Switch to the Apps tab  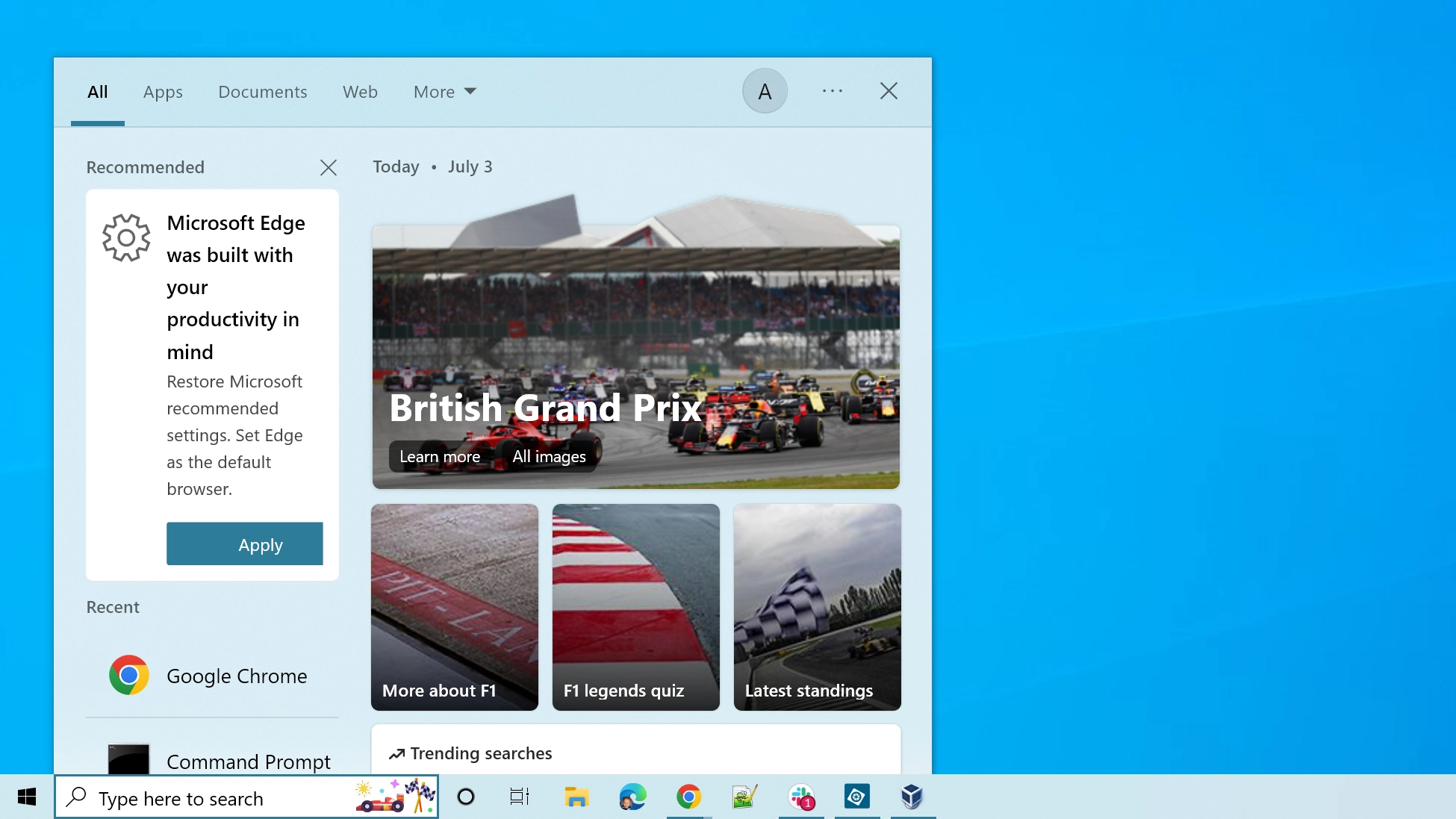click(x=163, y=92)
